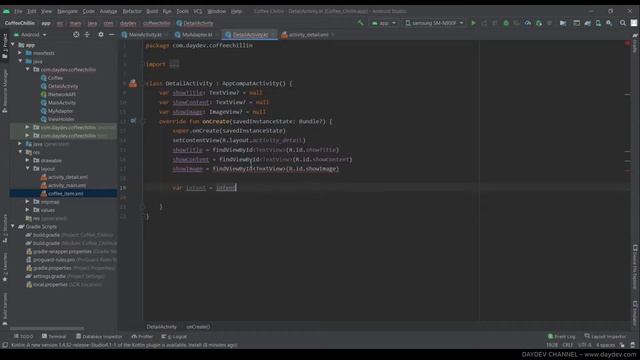Click the Search Everywhere magnifier icon
Viewport: 640px width, 360px height.
[623, 23]
